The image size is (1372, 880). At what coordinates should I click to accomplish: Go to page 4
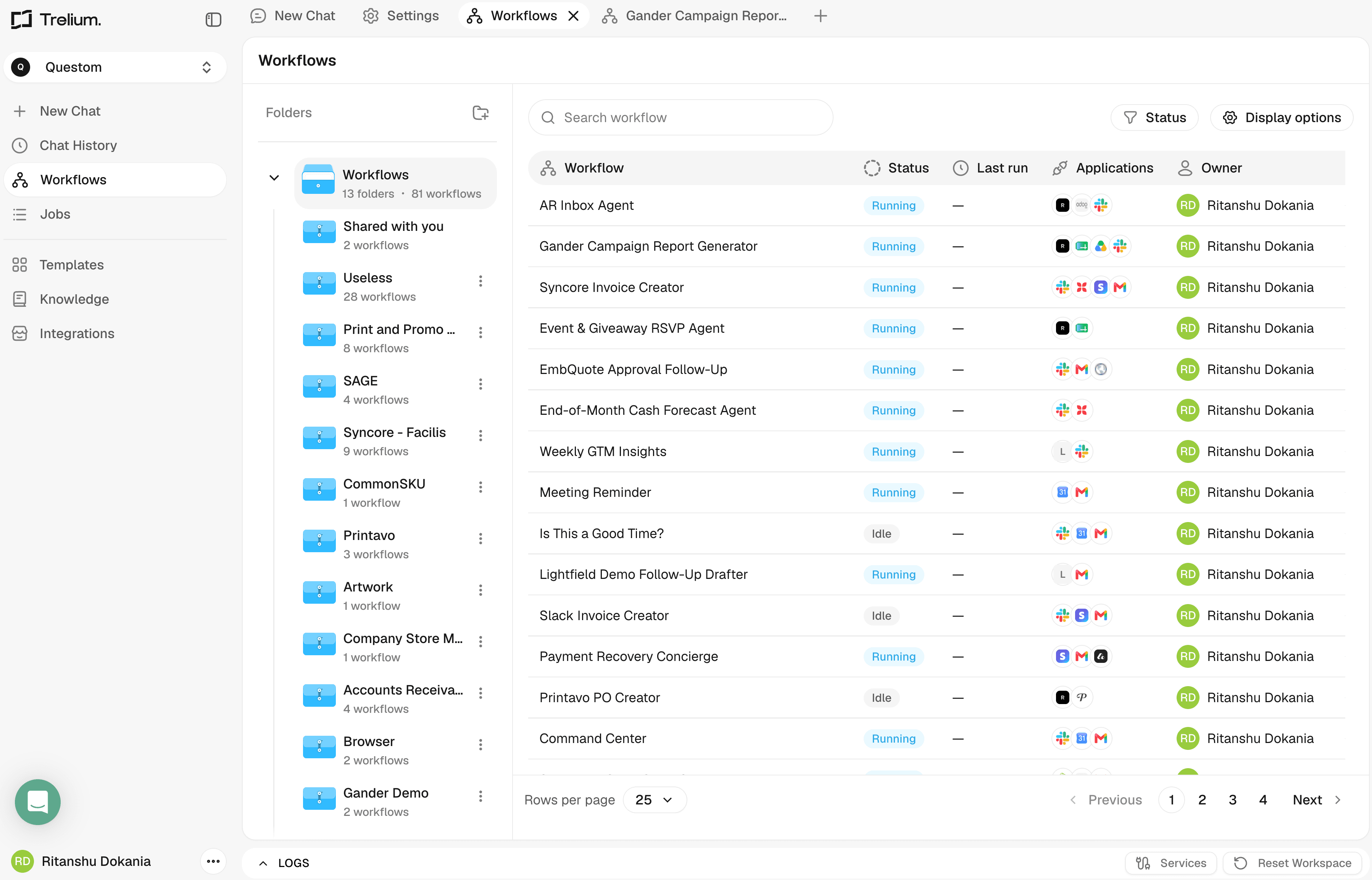click(x=1264, y=800)
